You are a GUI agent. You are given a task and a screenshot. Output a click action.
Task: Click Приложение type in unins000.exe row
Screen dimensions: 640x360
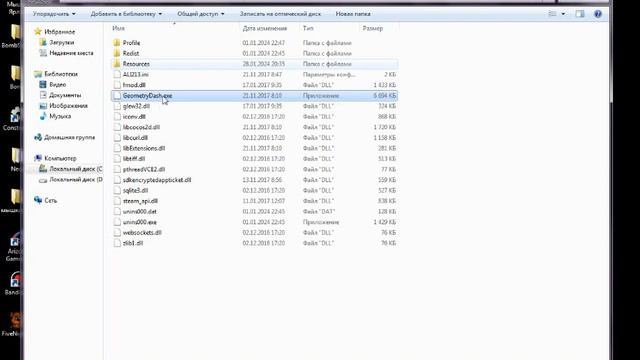click(x=321, y=222)
